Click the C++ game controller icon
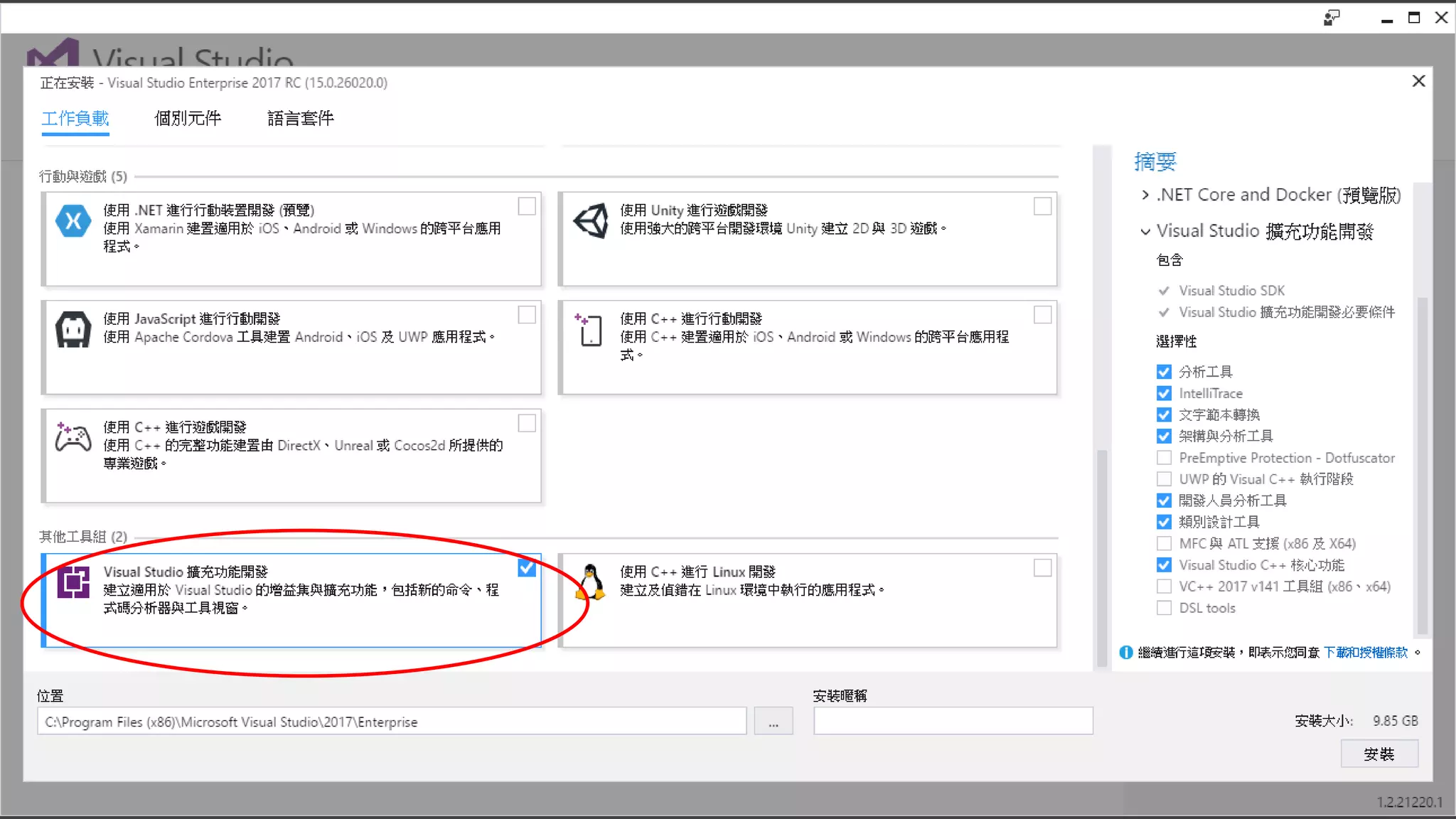1456x819 pixels. (73, 437)
